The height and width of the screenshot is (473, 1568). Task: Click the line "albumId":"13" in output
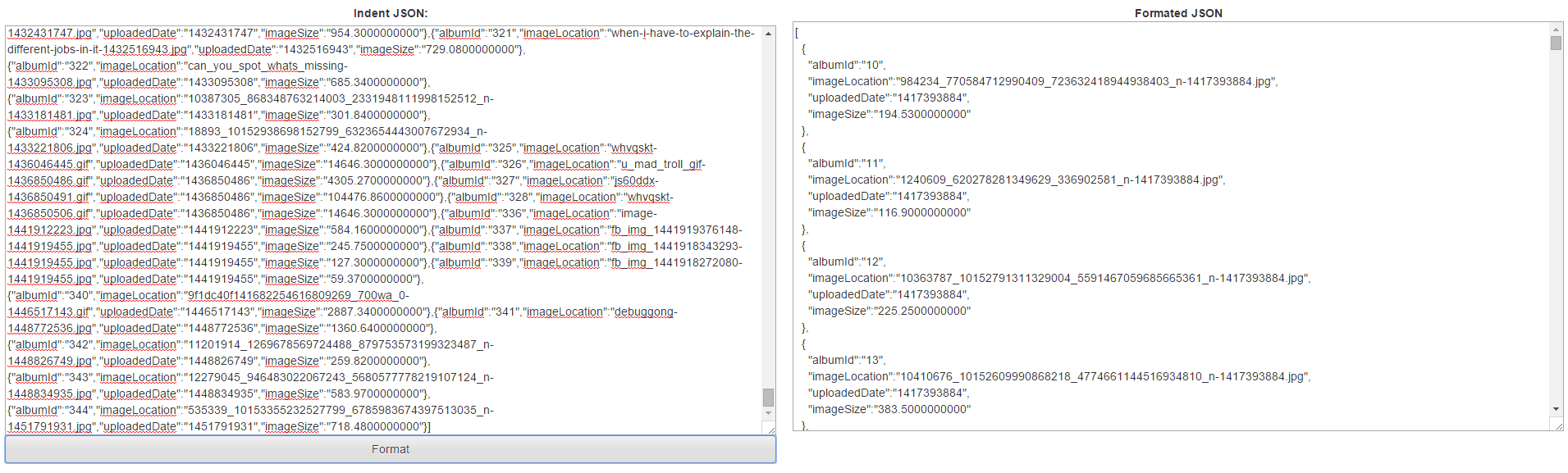pyautogui.click(x=847, y=360)
